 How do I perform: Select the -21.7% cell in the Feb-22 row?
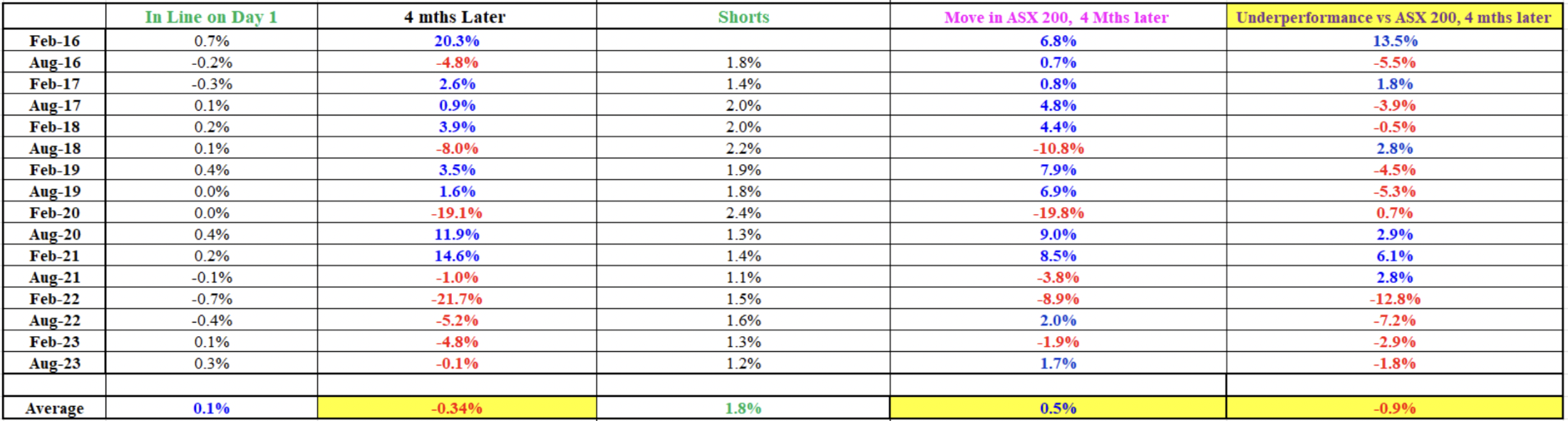(457, 299)
